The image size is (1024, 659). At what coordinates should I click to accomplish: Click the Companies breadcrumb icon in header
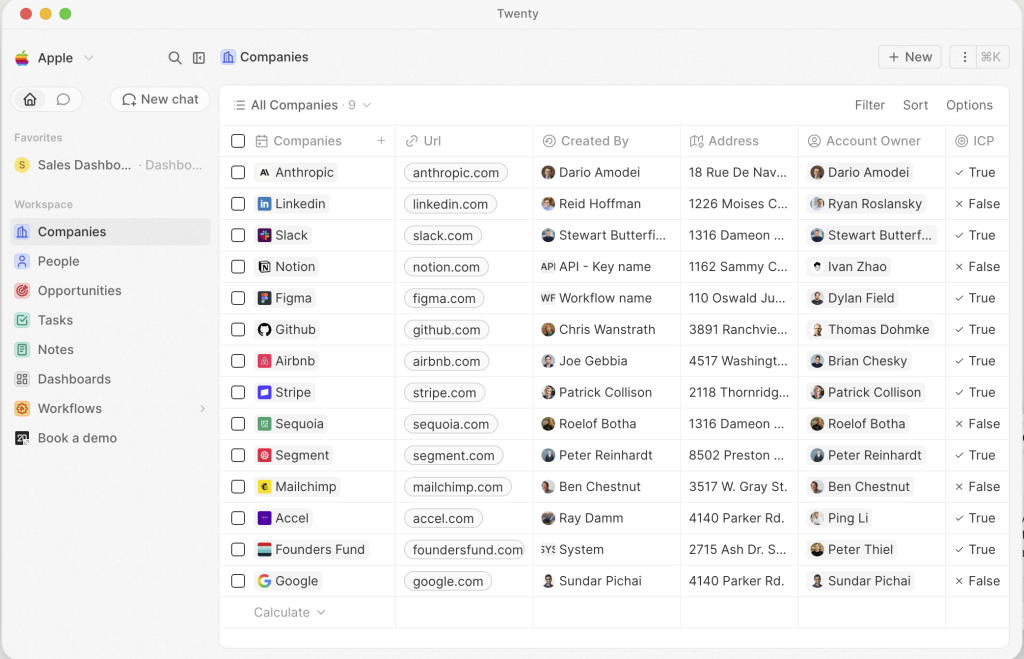[x=228, y=57]
